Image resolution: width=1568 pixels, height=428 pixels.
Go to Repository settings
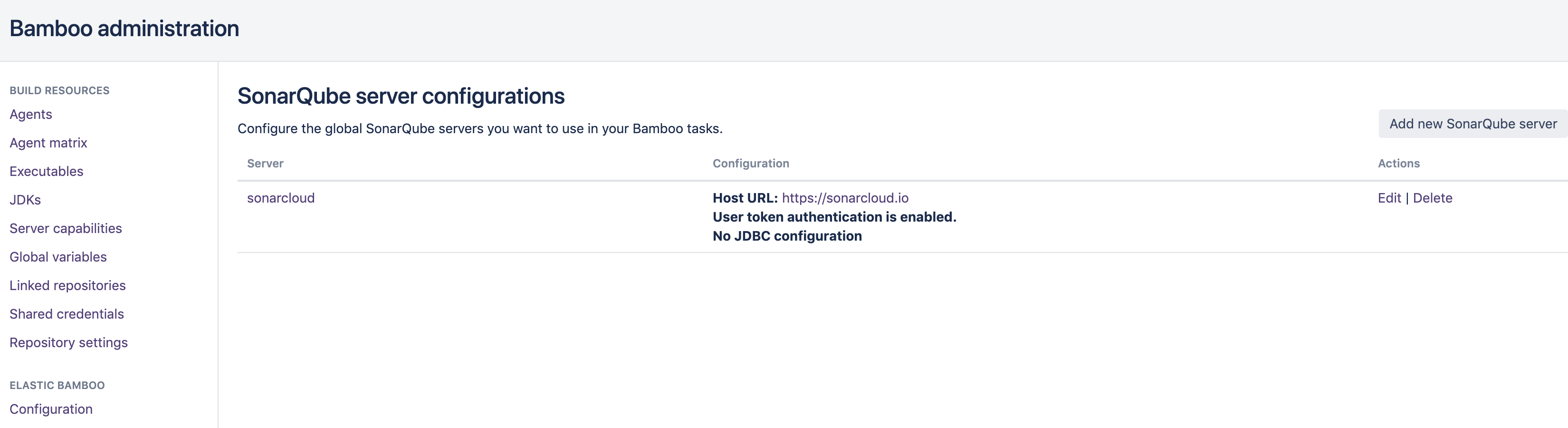68,343
